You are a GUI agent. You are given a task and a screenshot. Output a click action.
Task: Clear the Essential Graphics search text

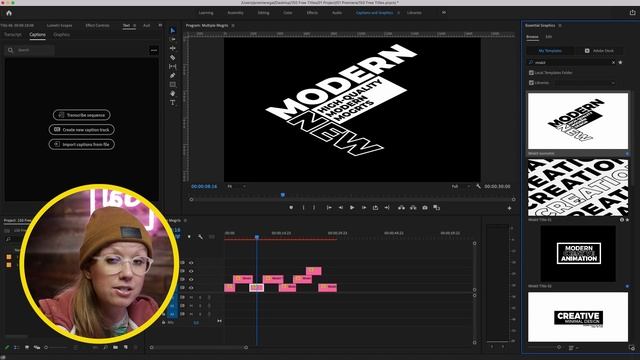(613, 62)
